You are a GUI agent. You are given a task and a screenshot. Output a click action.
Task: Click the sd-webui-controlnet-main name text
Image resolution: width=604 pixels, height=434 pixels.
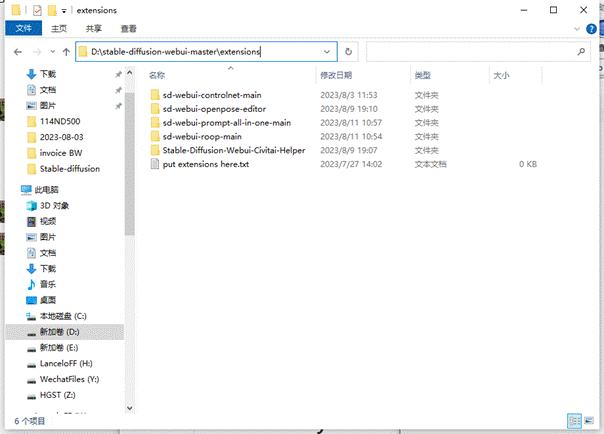pyautogui.click(x=212, y=95)
